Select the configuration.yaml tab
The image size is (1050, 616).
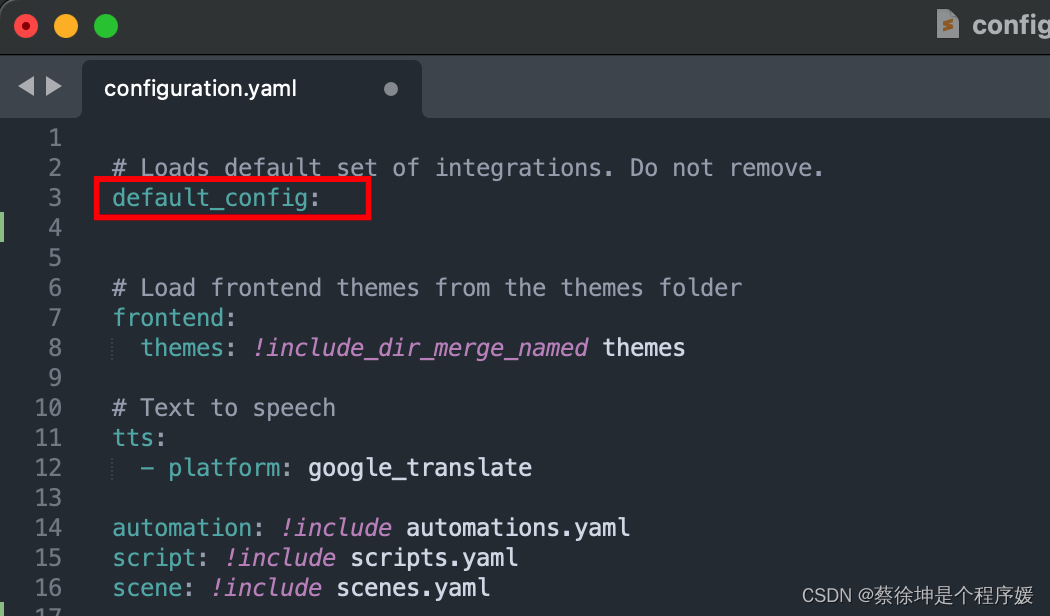point(252,89)
